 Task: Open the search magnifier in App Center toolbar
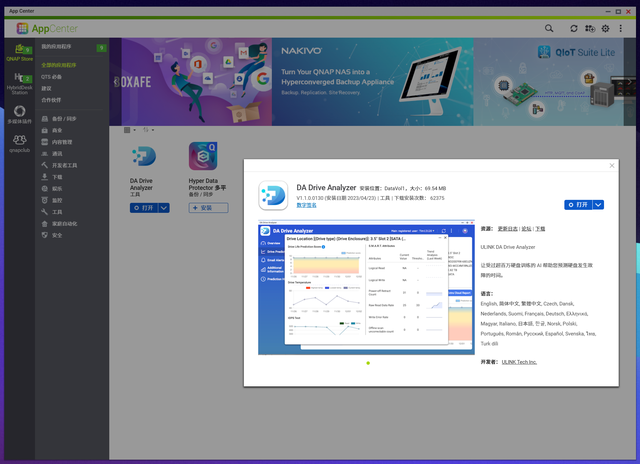pyautogui.click(x=549, y=28)
